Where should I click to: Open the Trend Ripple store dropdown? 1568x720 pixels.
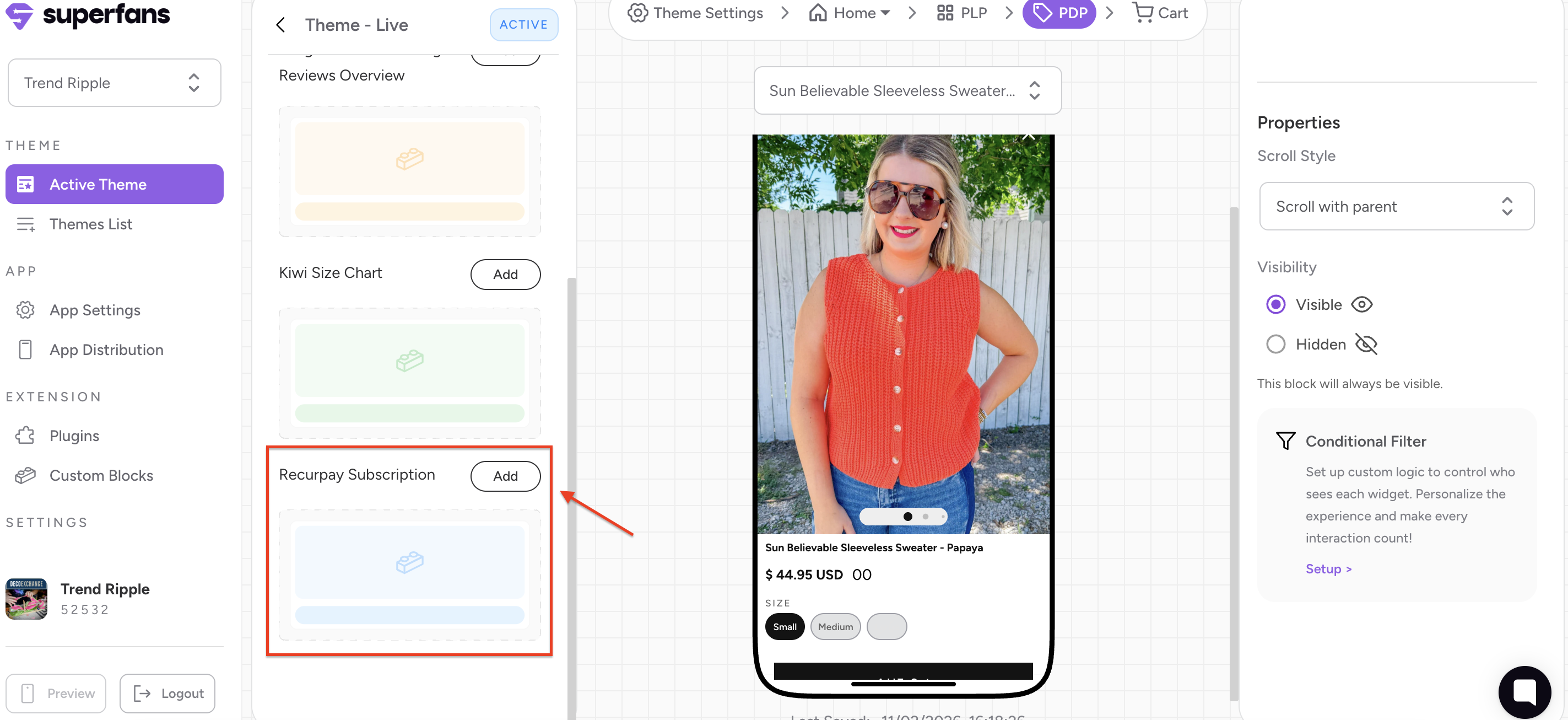(115, 83)
